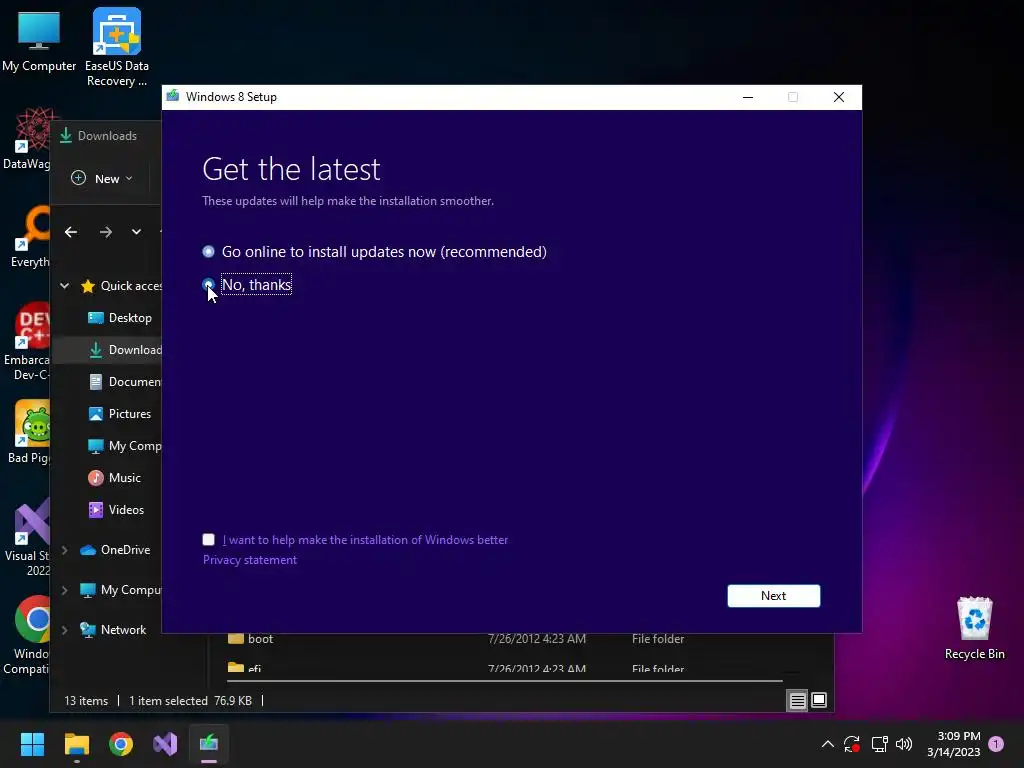Screen dimensions: 1024x768
Task: Click Windows Setup app in taskbar
Action: coord(209,744)
